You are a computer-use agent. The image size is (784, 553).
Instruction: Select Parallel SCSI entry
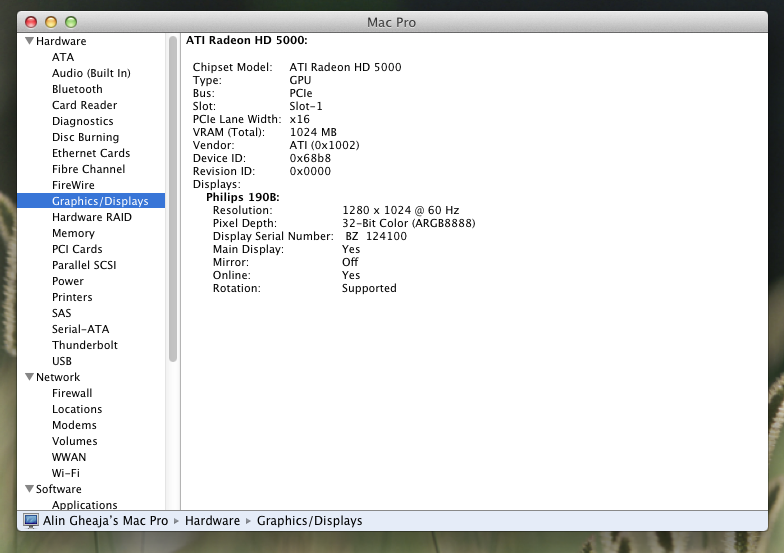[x=84, y=265]
